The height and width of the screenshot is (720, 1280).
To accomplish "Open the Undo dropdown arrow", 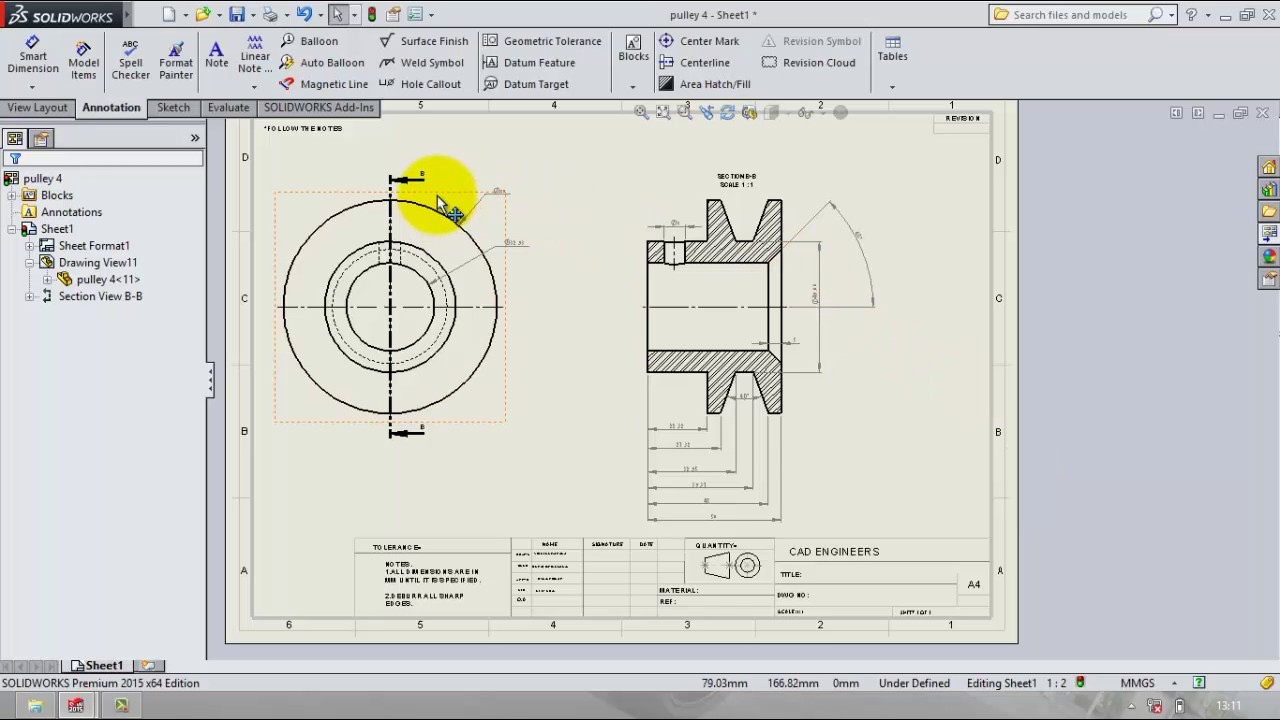I will (x=320, y=15).
